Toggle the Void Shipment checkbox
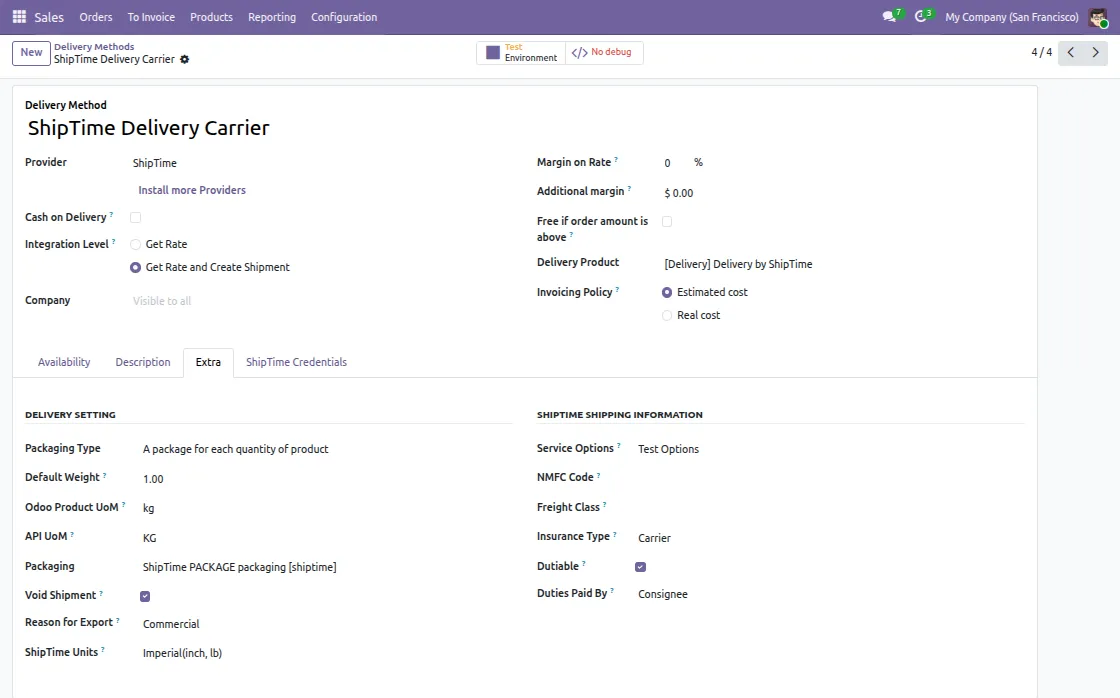The height and width of the screenshot is (698, 1120). [145, 596]
